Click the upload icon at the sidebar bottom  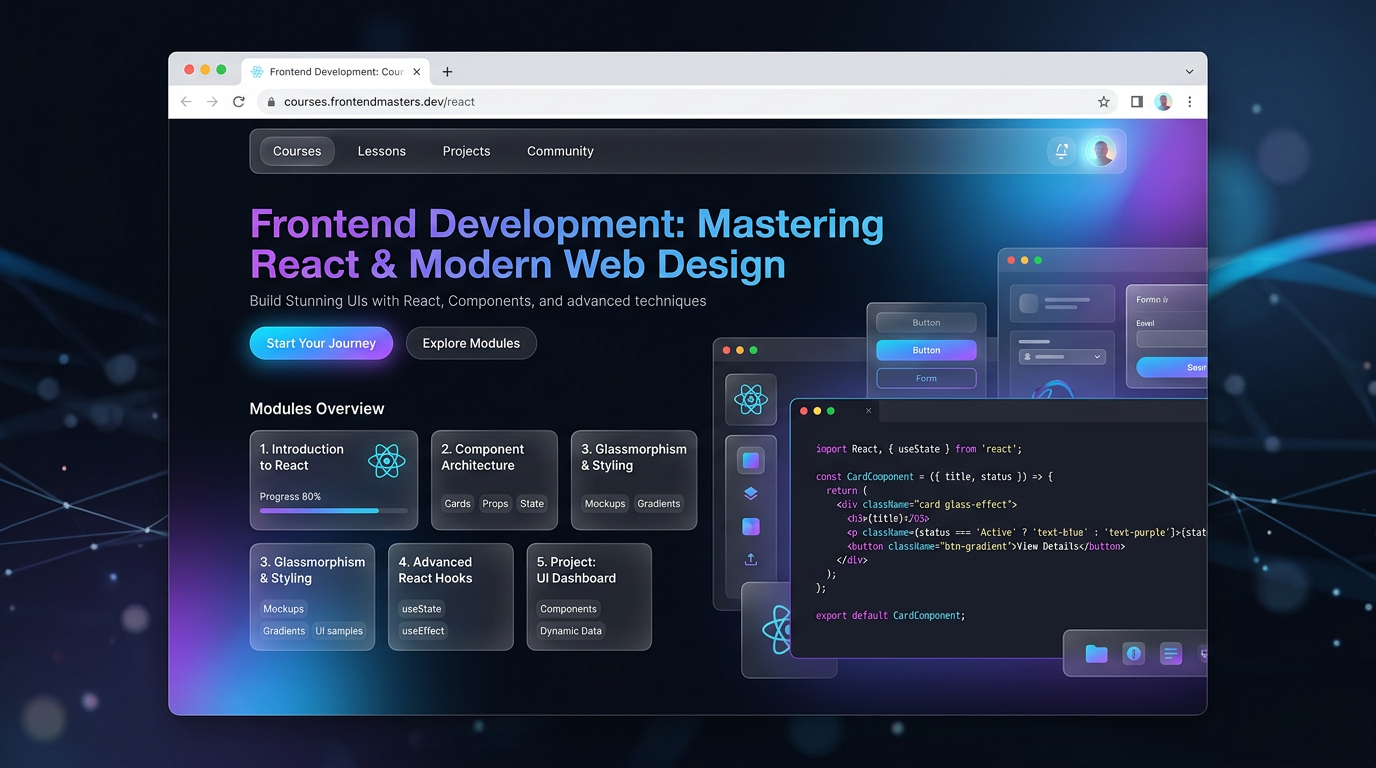click(x=751, y=559)
